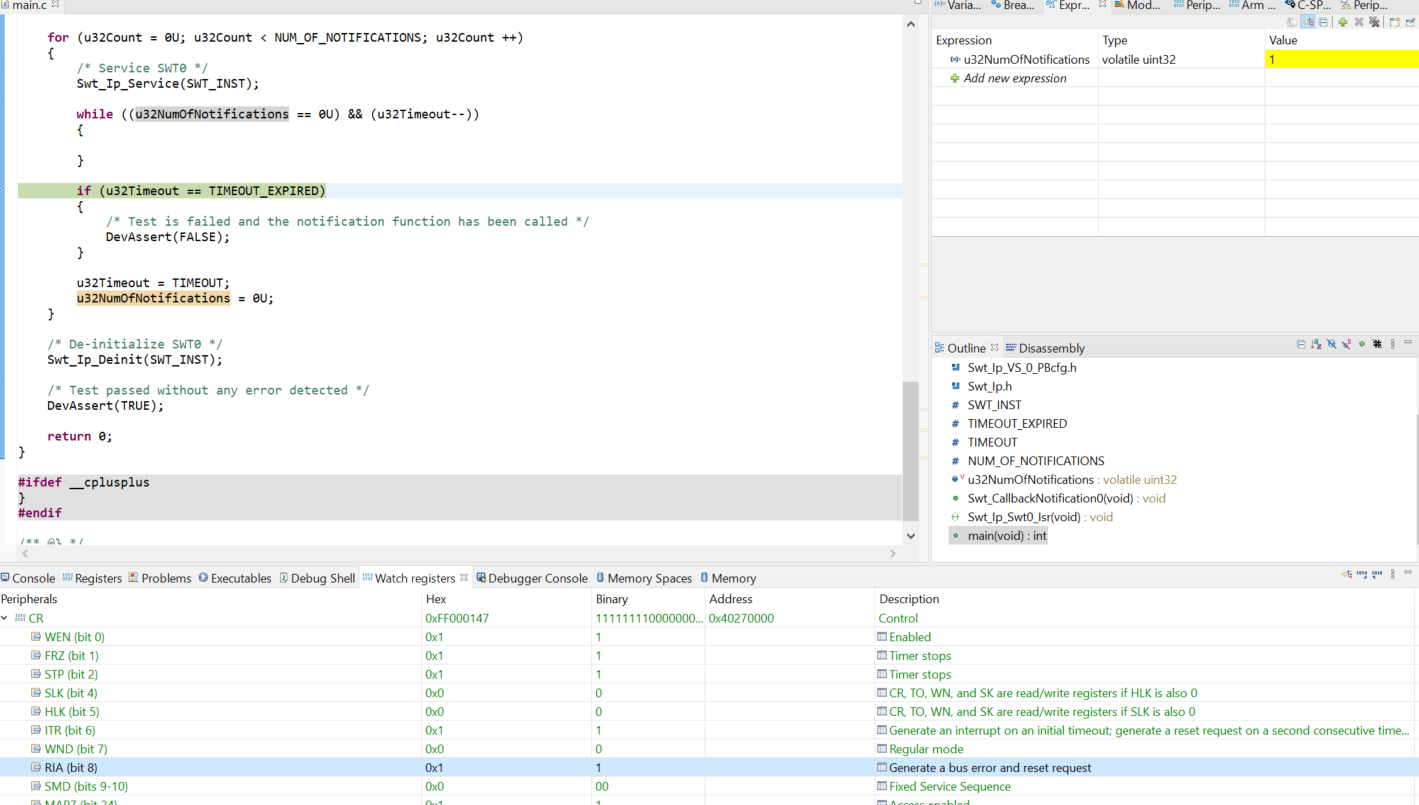
Task: Open Watch registers view menu three dots
Action: pos(1393,574)
